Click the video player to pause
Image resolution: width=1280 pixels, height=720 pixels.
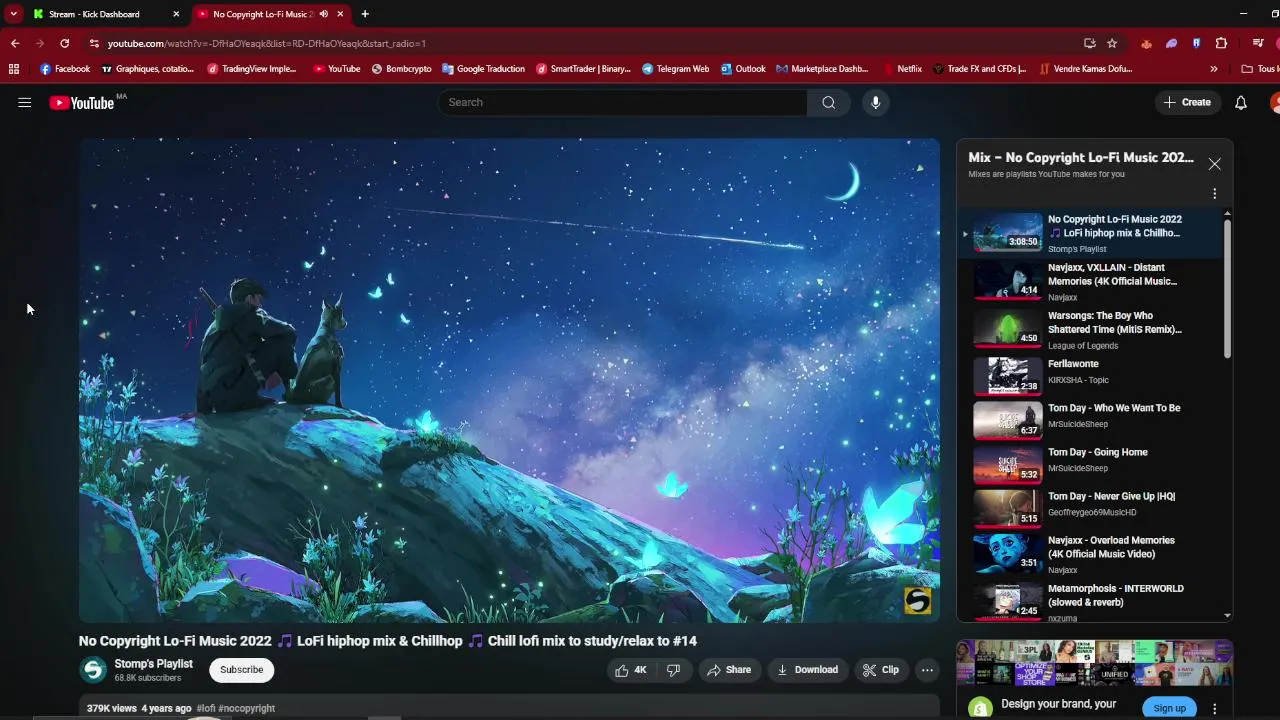point(509,380)
